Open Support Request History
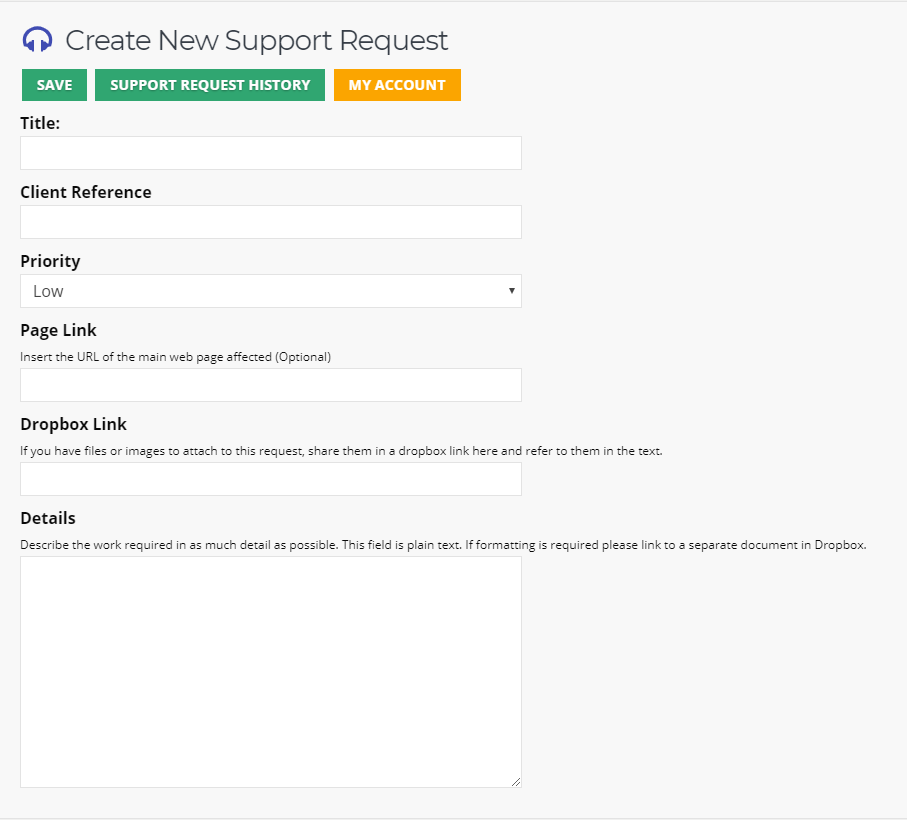The width and height of the screenshot is (907, 820). tap(210, 85)
